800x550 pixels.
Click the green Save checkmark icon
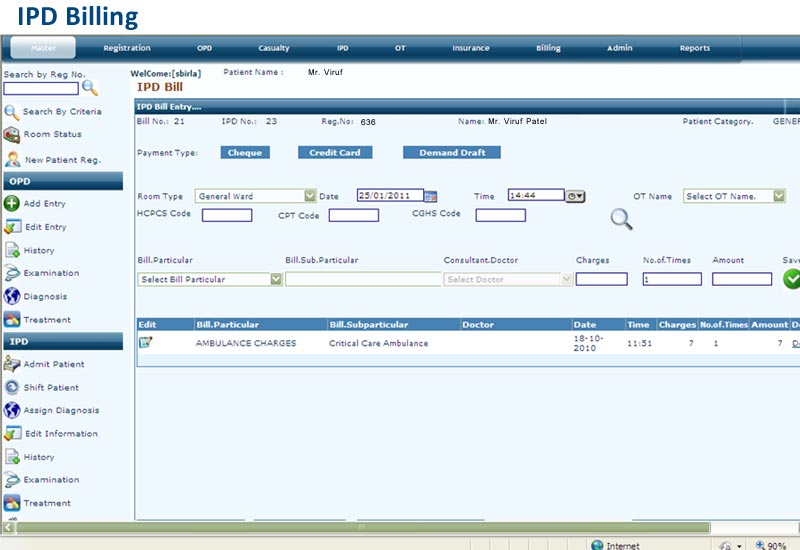[792, 279]
